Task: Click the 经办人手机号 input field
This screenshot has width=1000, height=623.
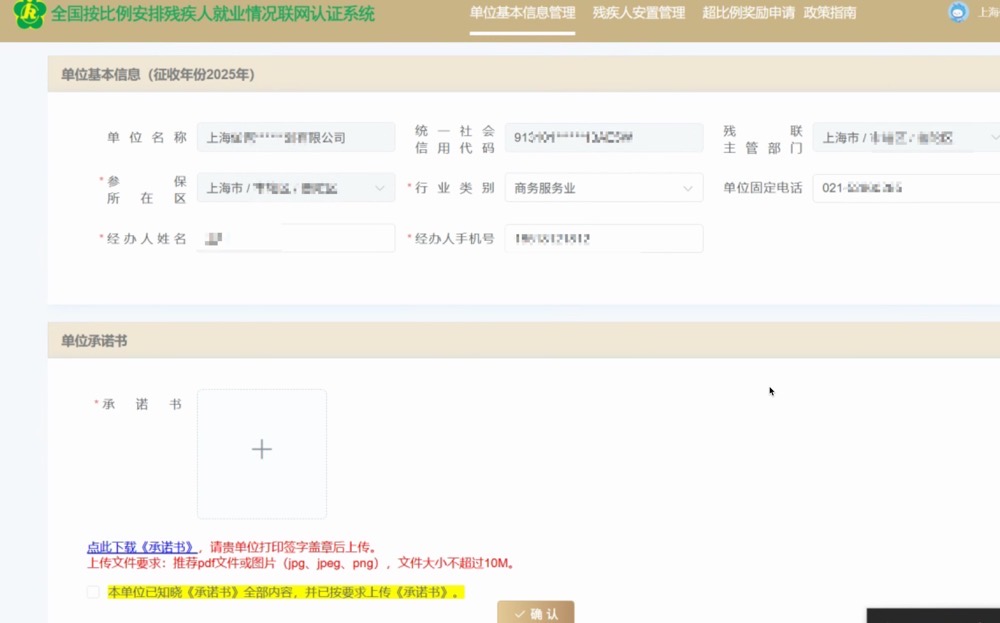Action: (x=603, y=237)
